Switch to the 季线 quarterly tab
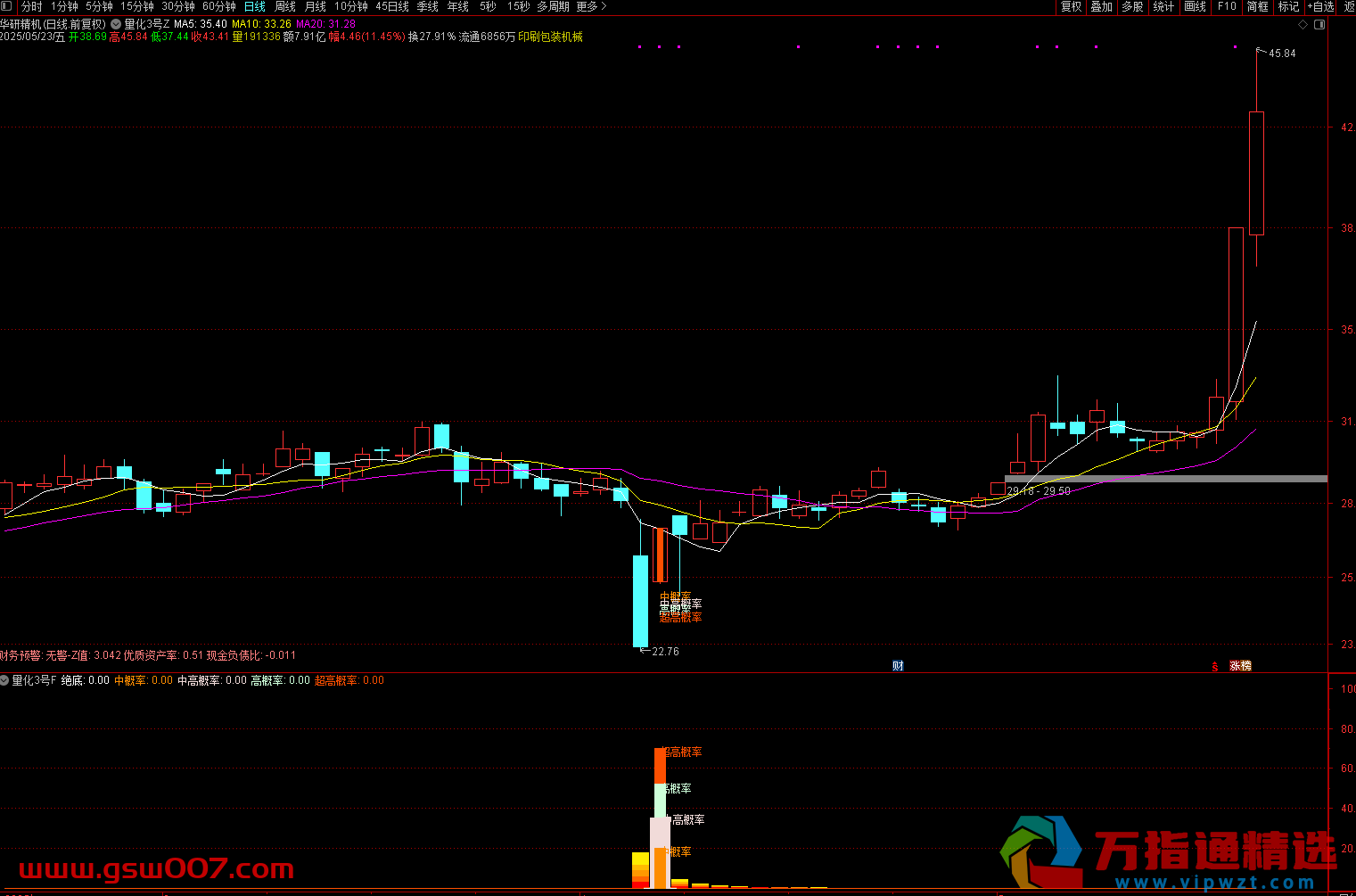Viewport: 1356px width, 896px height. pos(428,6)
